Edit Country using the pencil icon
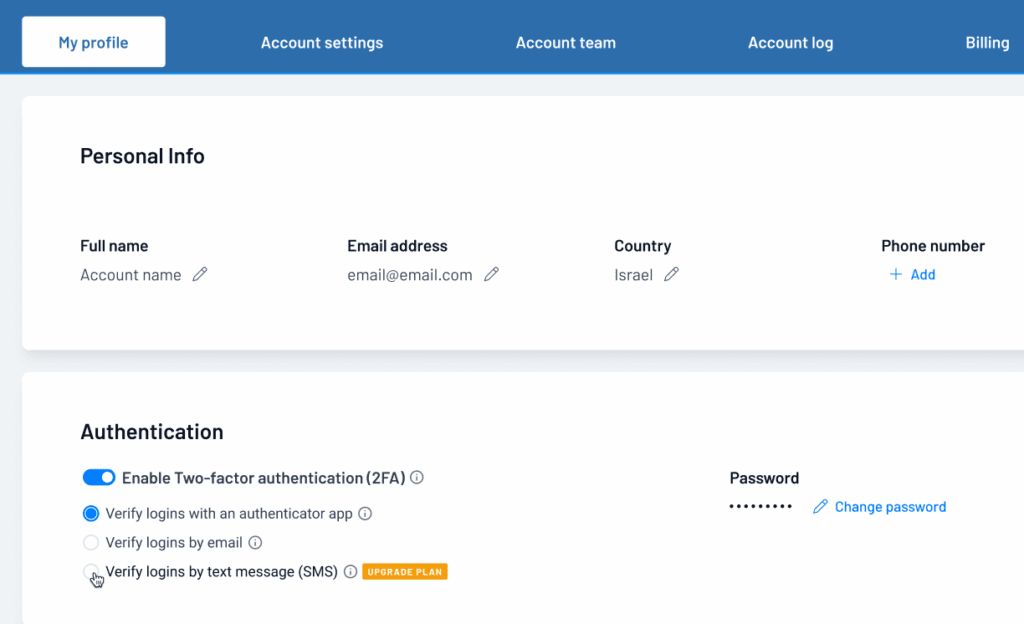This screenshot has width=1024, height=624. tap(671, 275)
